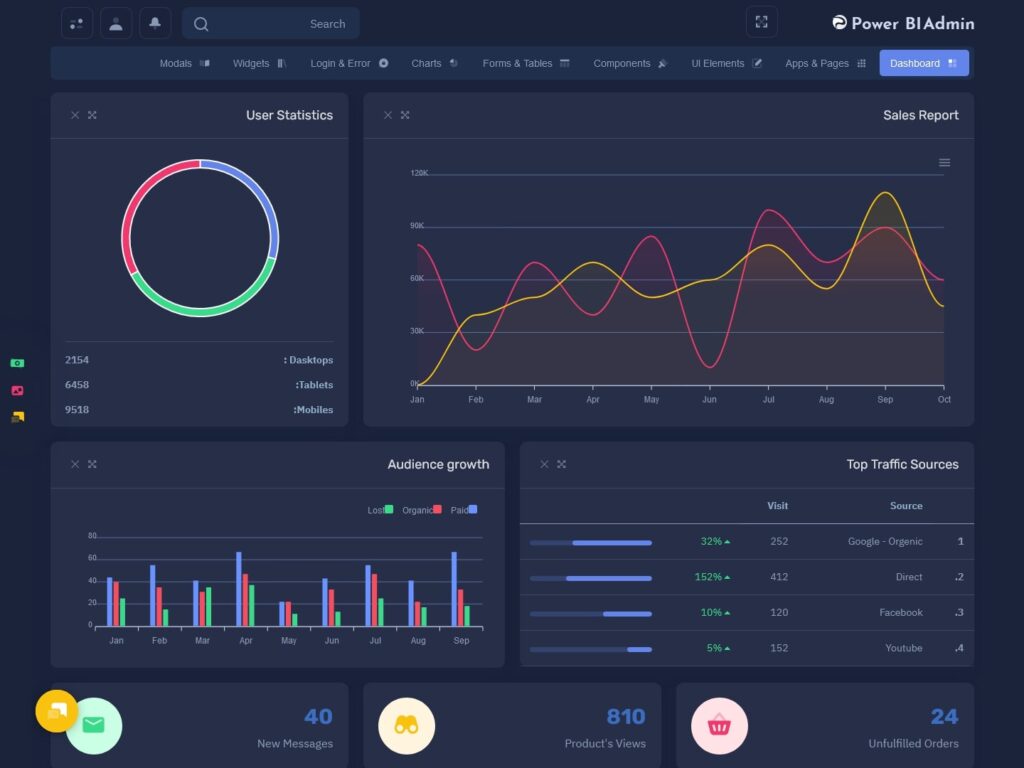Toggle the Lost series in legend
1024x768 pixels.
[380, 510]
